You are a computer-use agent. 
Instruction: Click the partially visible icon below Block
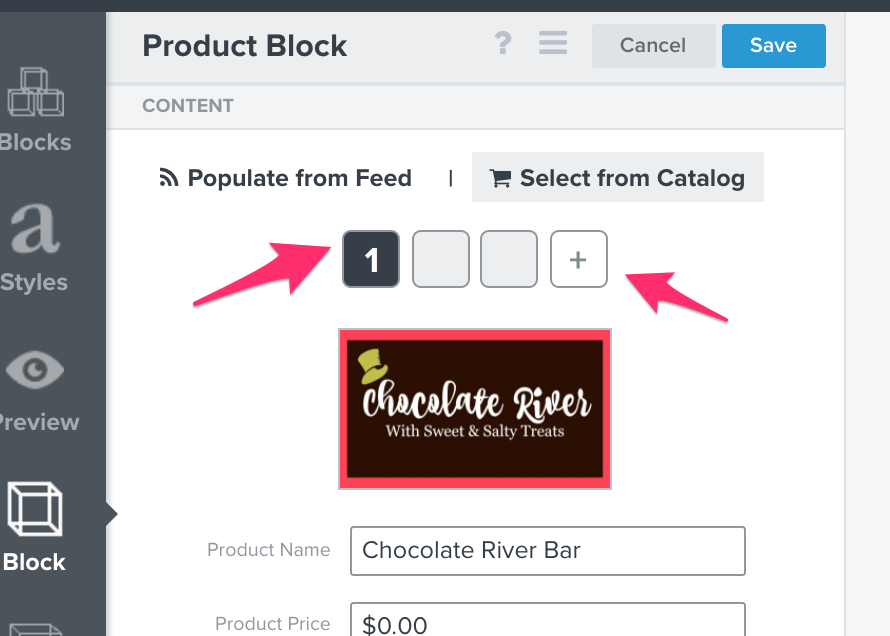point(35,629)
